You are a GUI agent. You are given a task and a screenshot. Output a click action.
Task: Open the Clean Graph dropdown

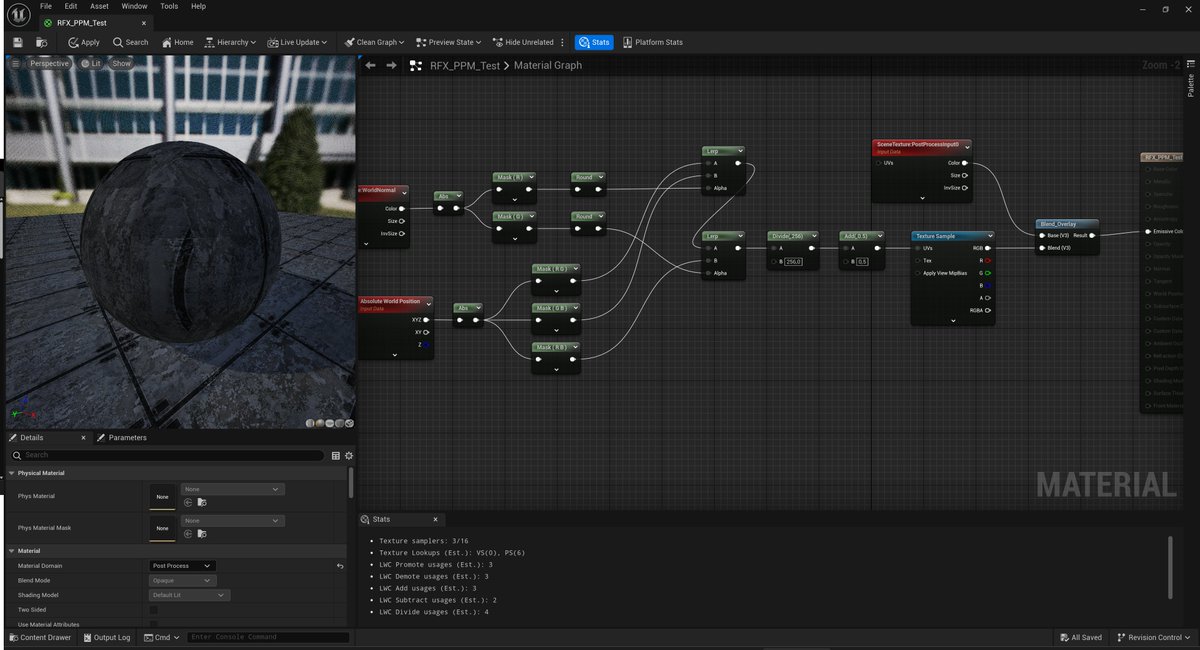click(374, 42)
